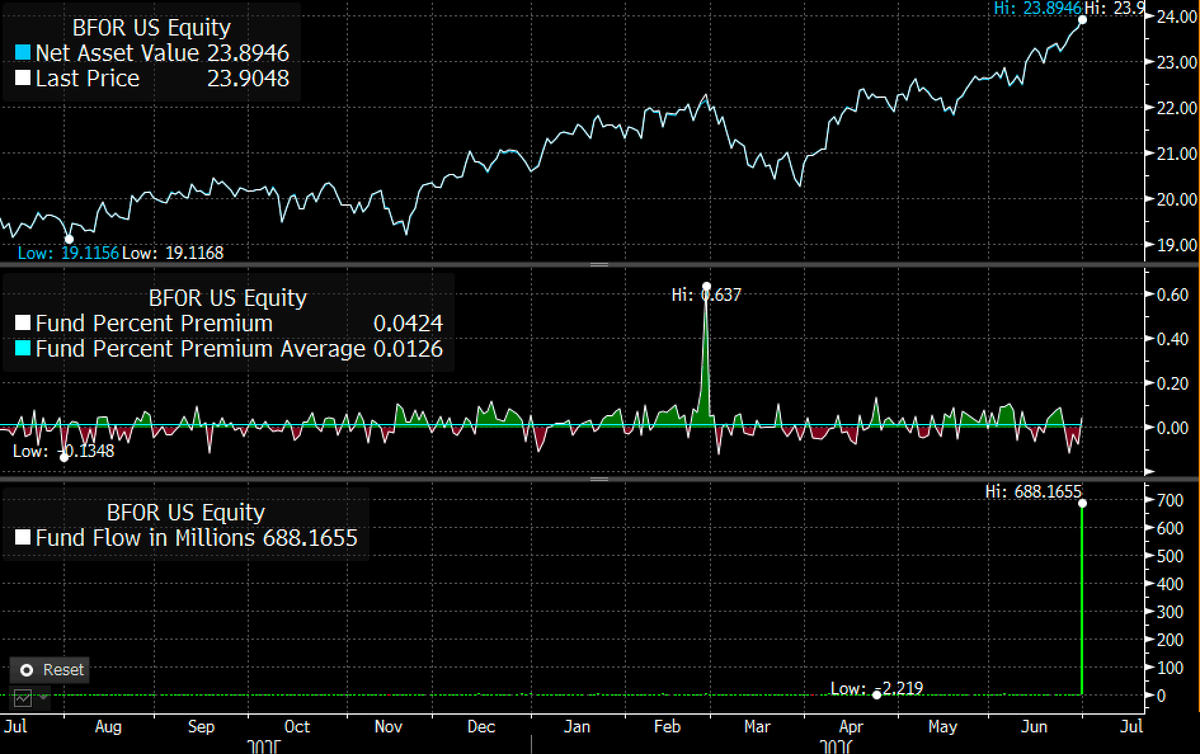Screen dimensions: 1200x754
Task: Click the Low: -2.219 fund flow marker
Action: [x=877, y=695]
